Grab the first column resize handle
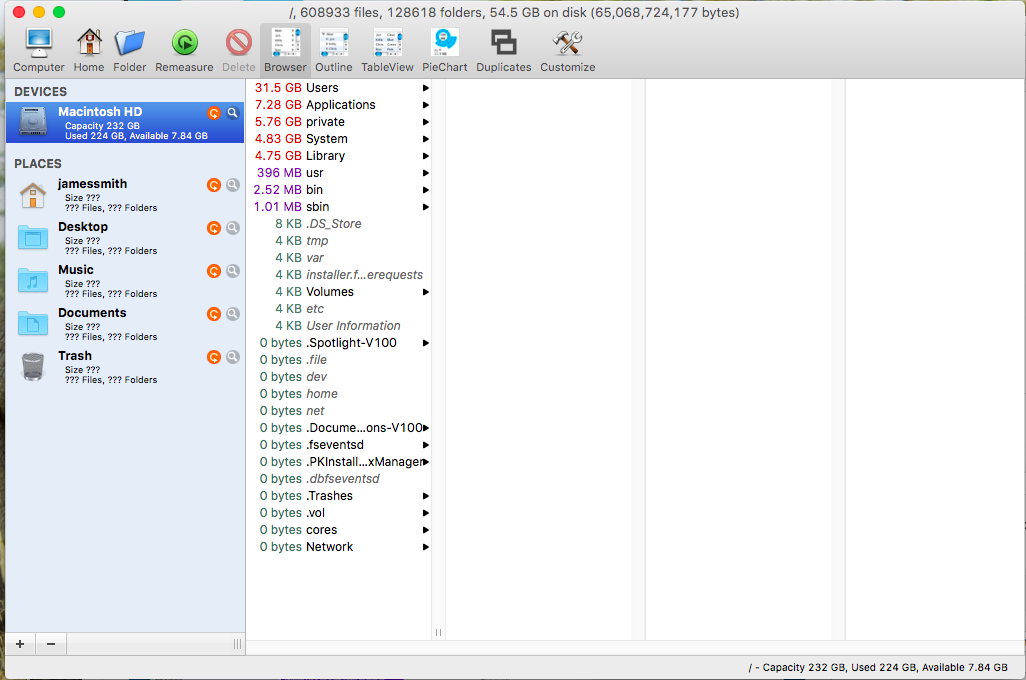The image size is (1026, 680). point(438,632)
